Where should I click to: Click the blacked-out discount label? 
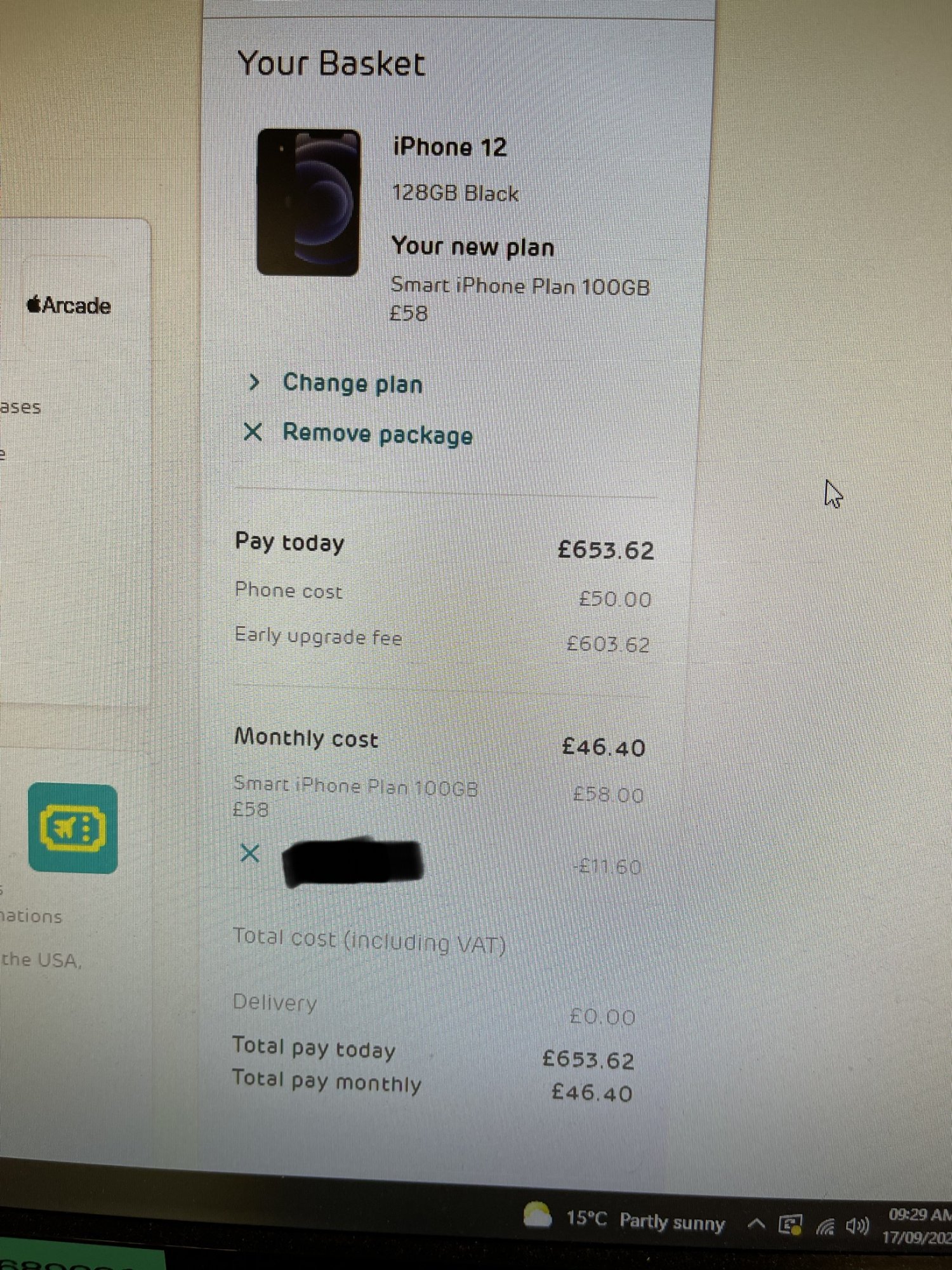click(353, 862)
